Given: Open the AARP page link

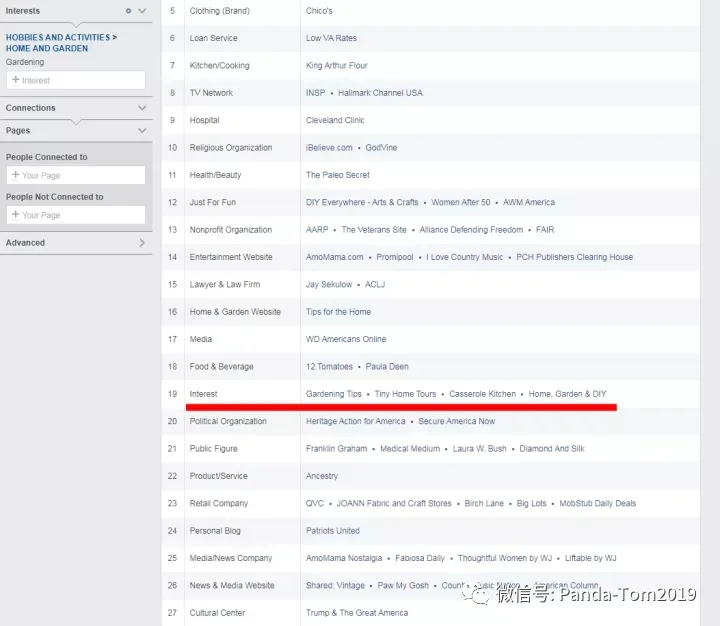Looking at the screenshot, I should click(x=317, y=230).
